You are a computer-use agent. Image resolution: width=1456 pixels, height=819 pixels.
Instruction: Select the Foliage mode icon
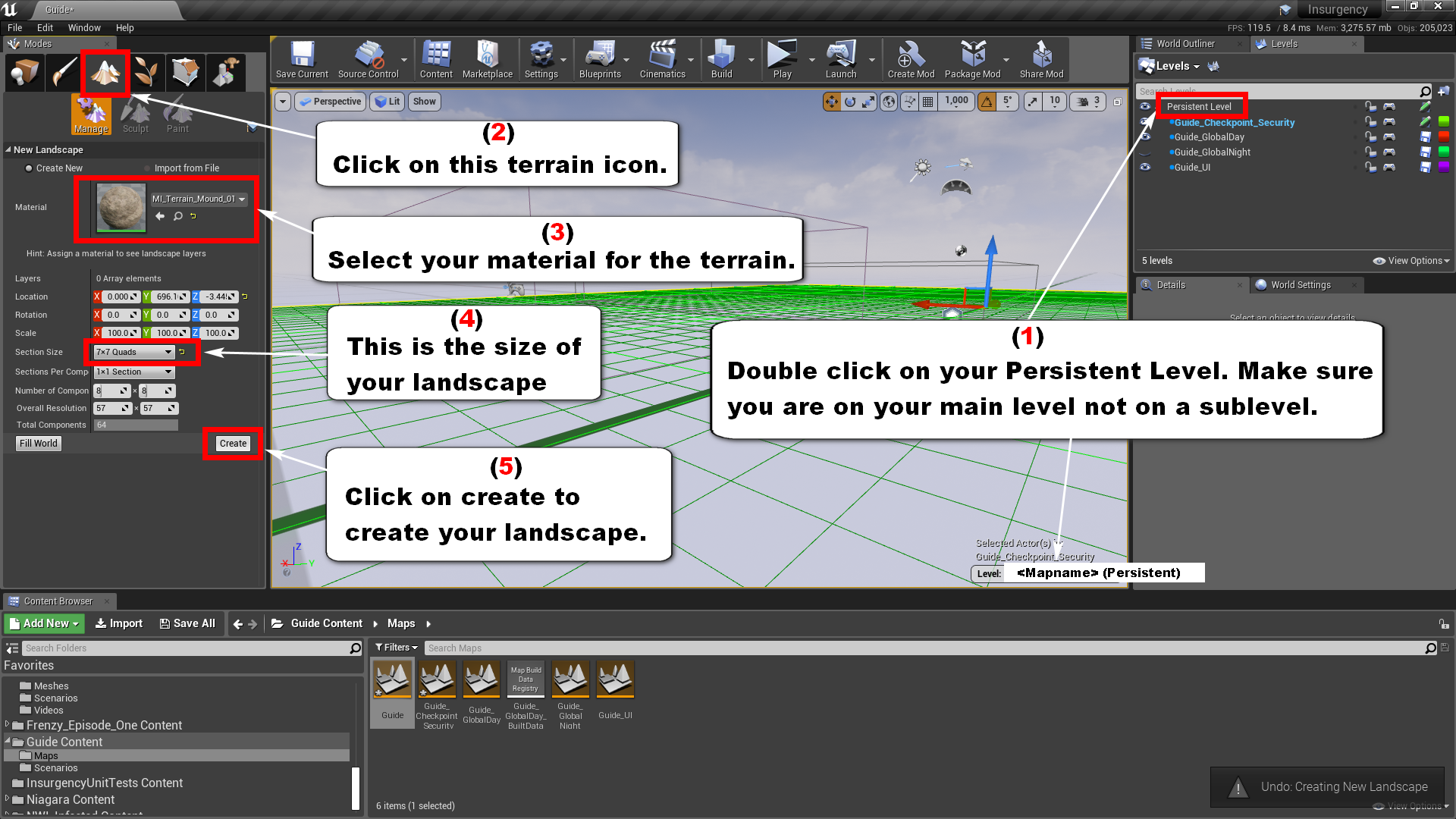tap(146, 73)
